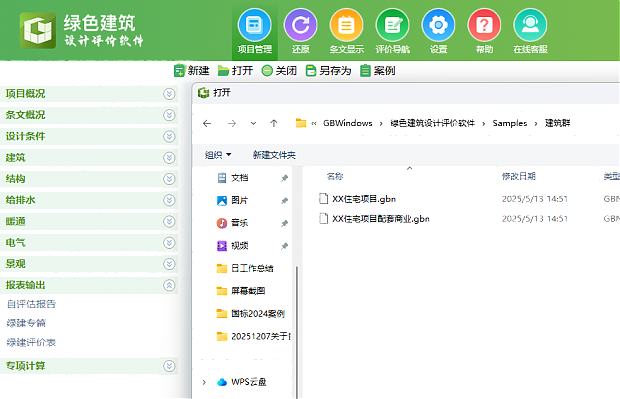Select 音乐 in the navigation pane
Image resolution: width=620 pixels, height=399 pixels.
tap(240, 223)
